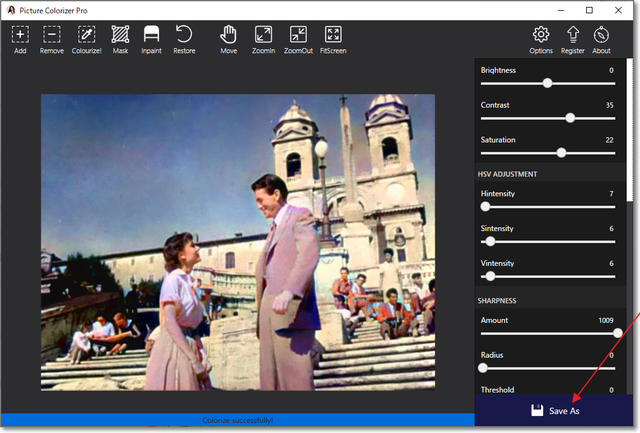640x433 pixels.
Task: Click the ZoomIn icon
Action: click(x=264, y=35)
